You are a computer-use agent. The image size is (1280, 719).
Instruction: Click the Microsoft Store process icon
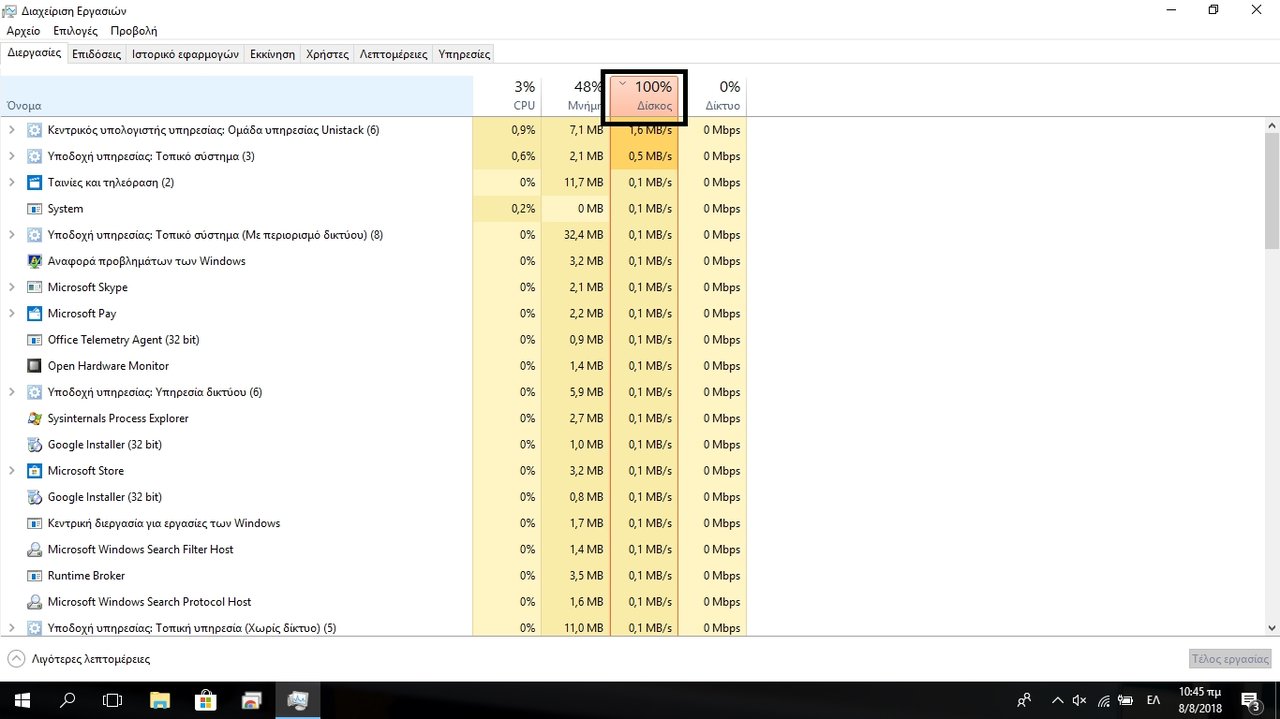[34, 471]
